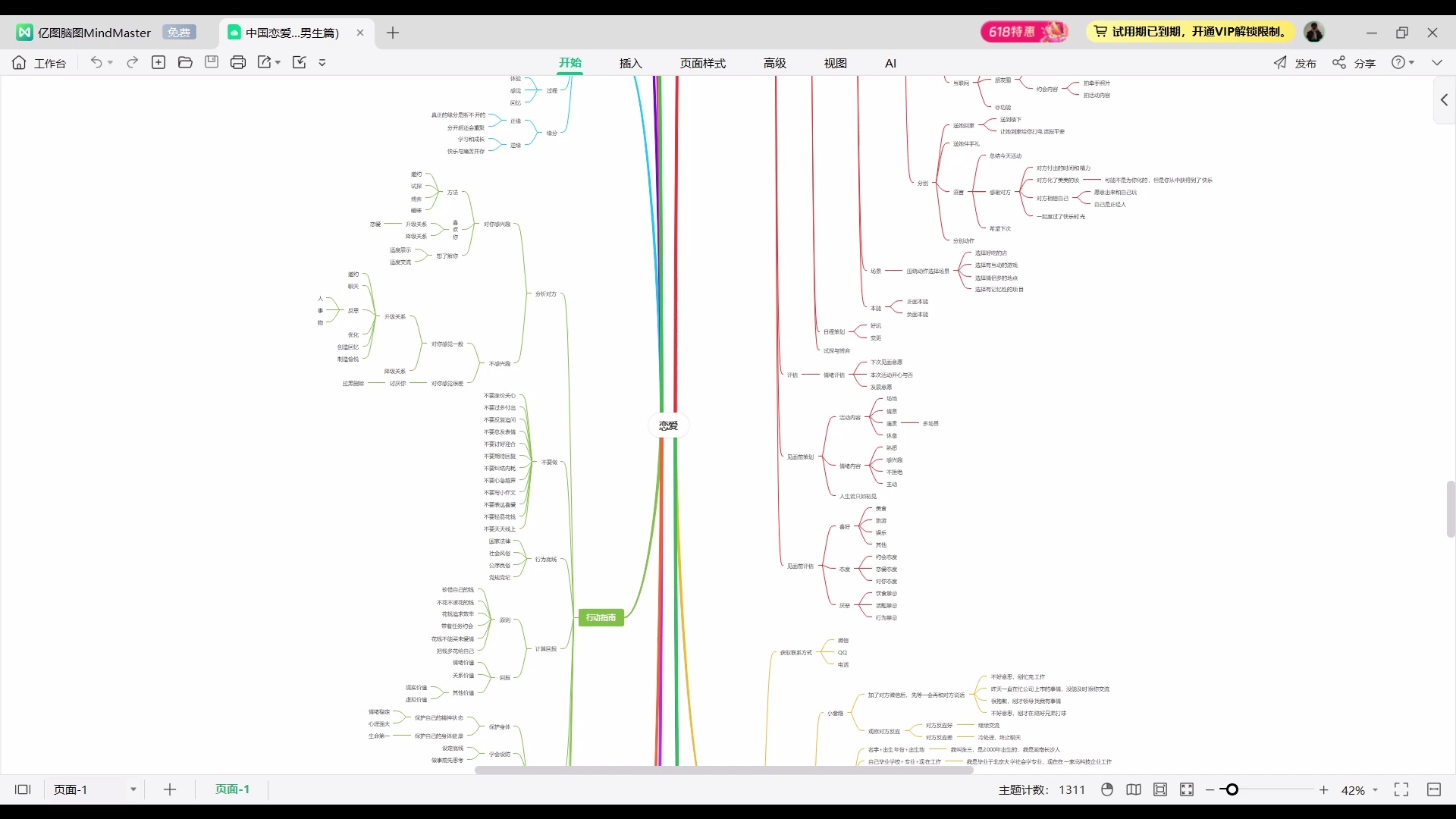
Task: Click the redo arrow icon
Action: (x=132, y=62)
